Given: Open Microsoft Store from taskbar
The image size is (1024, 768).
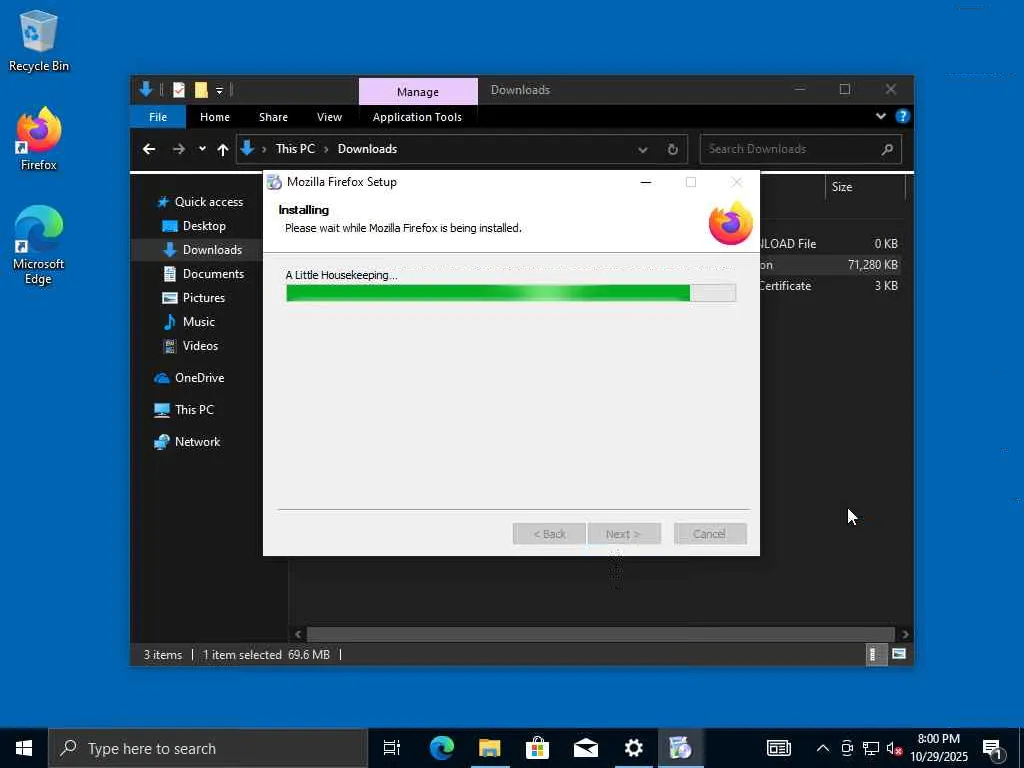Looking at the screenshot, I should coord(537,748).
